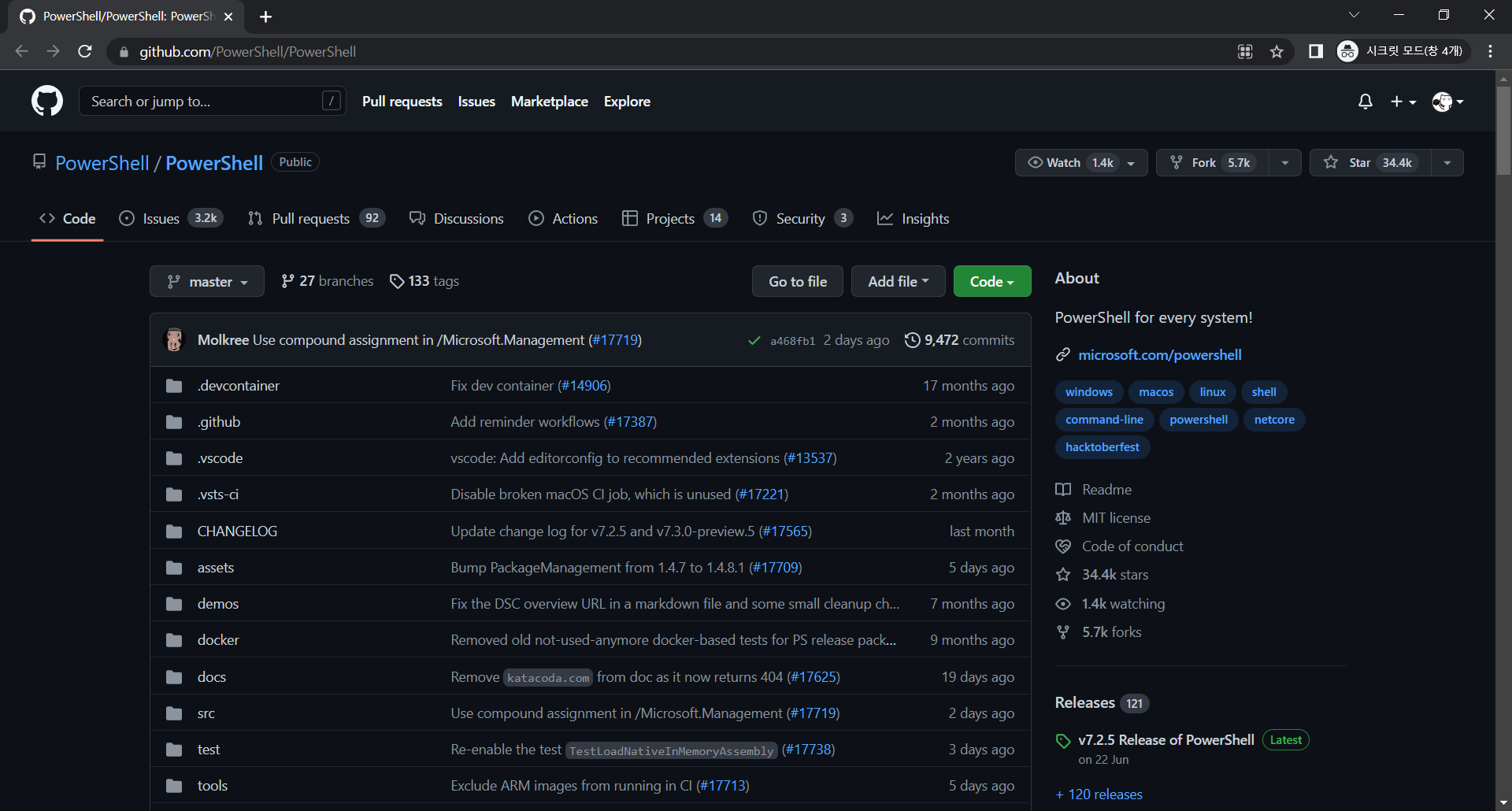Screen dimensions: 1512x811
Task: Switch to the Issues tab
Action: tap(171, 219)
